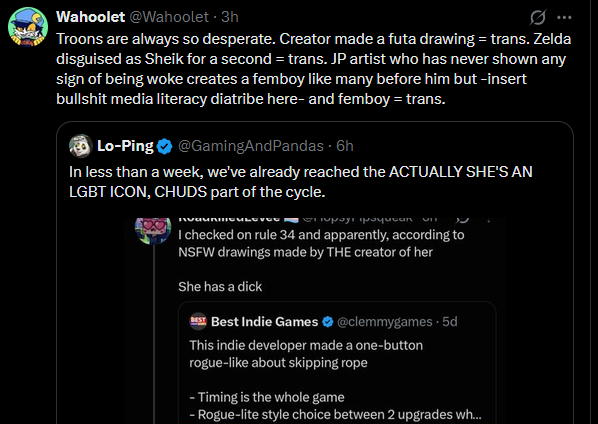This screenshot has width=598, height=424.
Task: Click the Lo-Ping display name
Action: [x=125, y=146]
